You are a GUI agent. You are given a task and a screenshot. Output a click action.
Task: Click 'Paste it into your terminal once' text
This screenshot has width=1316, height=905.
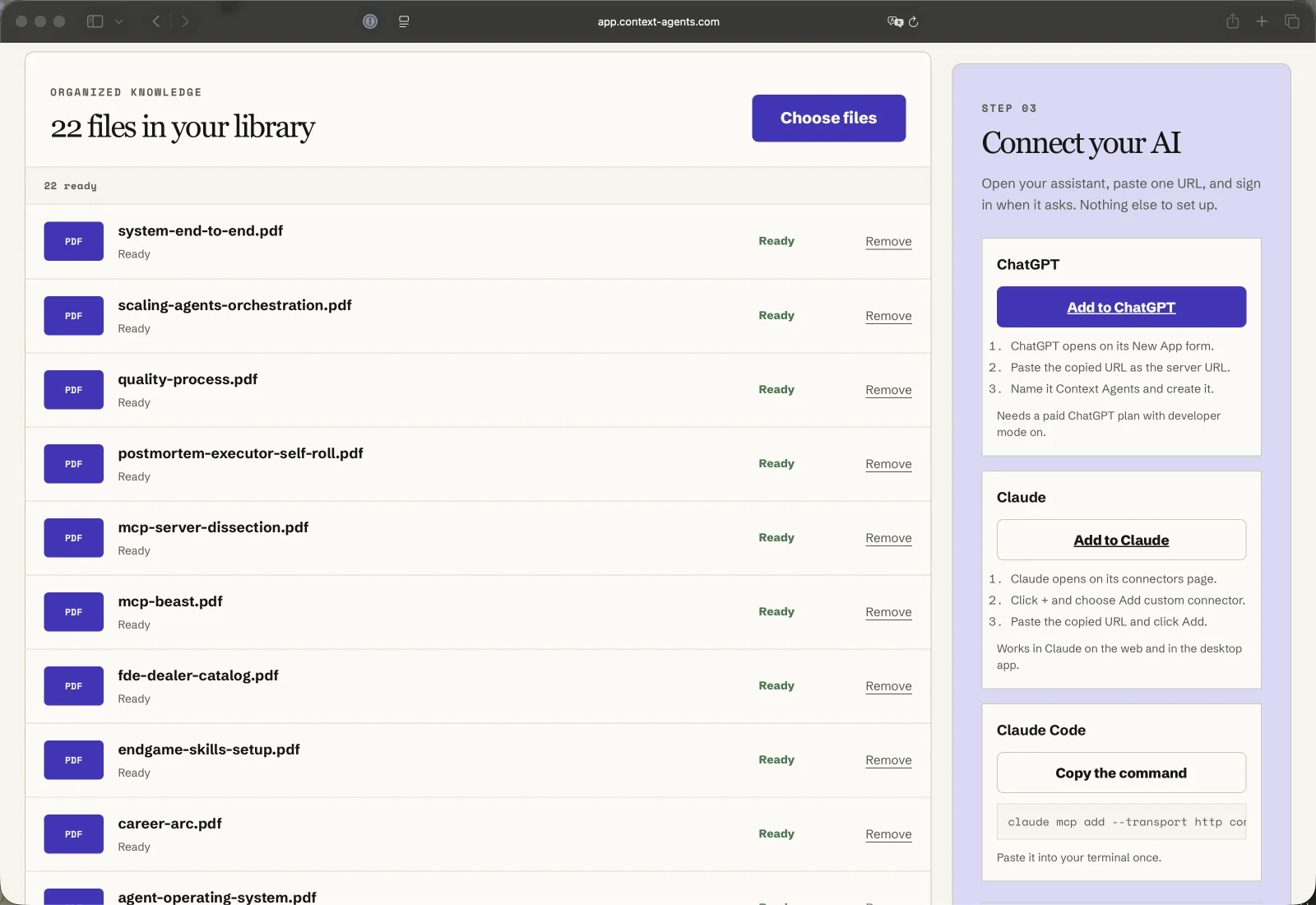point(1079,857)
